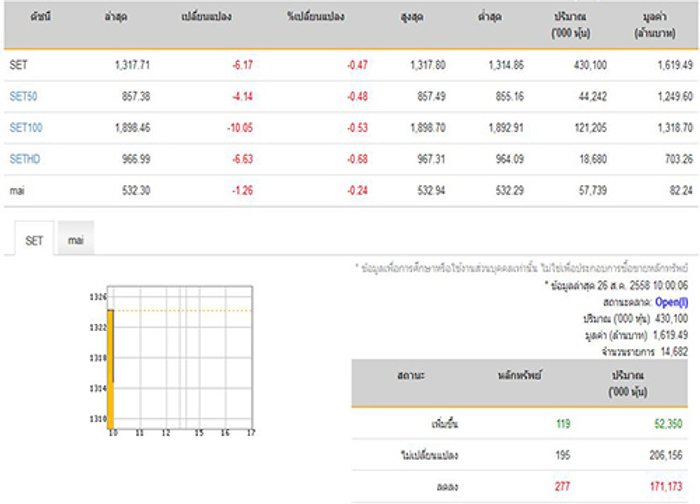Select SET low value 1,314.86
Screen dimensions: 700x504
pos(506,65)
